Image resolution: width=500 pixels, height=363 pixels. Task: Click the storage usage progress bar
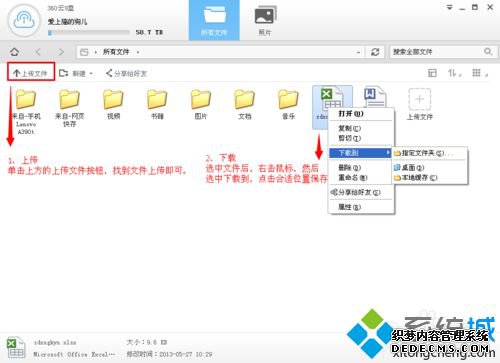[89, 32]
